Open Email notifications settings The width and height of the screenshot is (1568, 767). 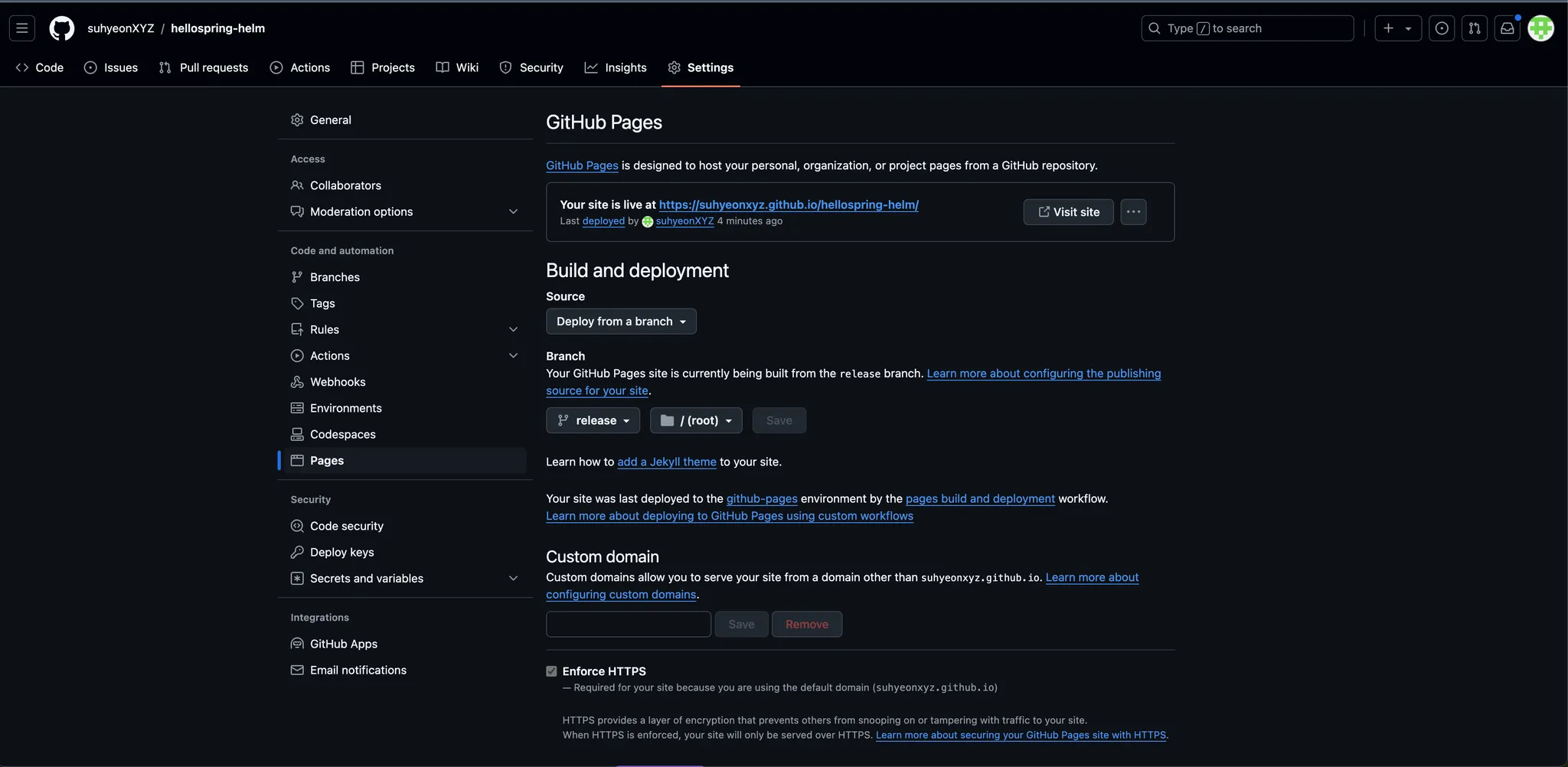(405, 670)
